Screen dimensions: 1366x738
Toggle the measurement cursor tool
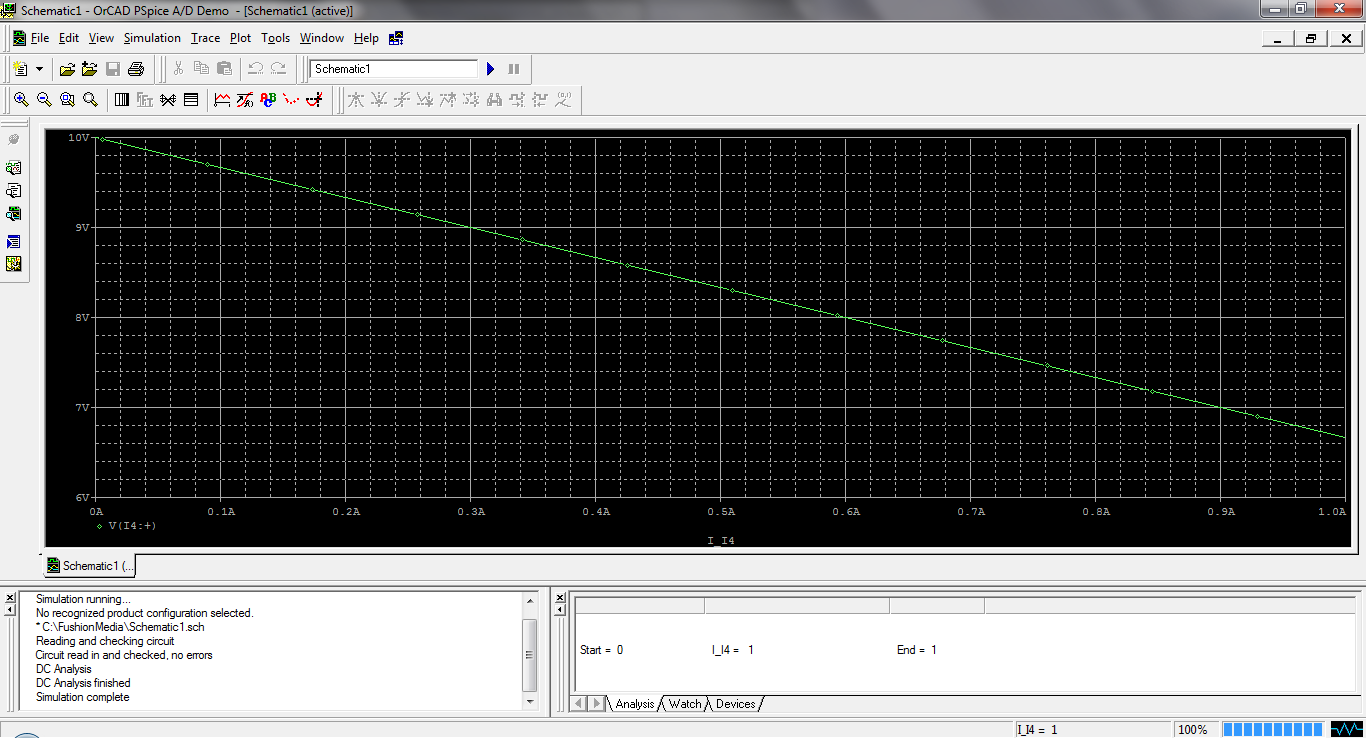pos(313,99)
